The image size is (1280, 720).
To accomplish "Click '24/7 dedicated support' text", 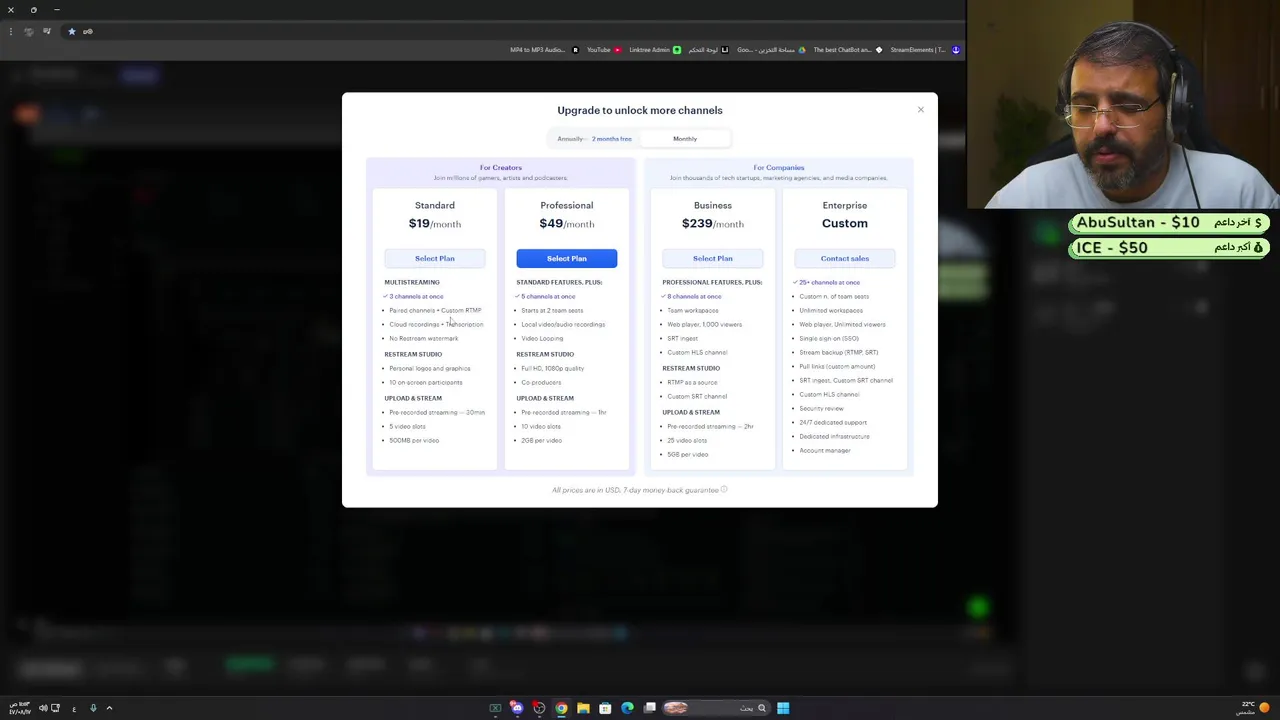I will tap(833, 422).
